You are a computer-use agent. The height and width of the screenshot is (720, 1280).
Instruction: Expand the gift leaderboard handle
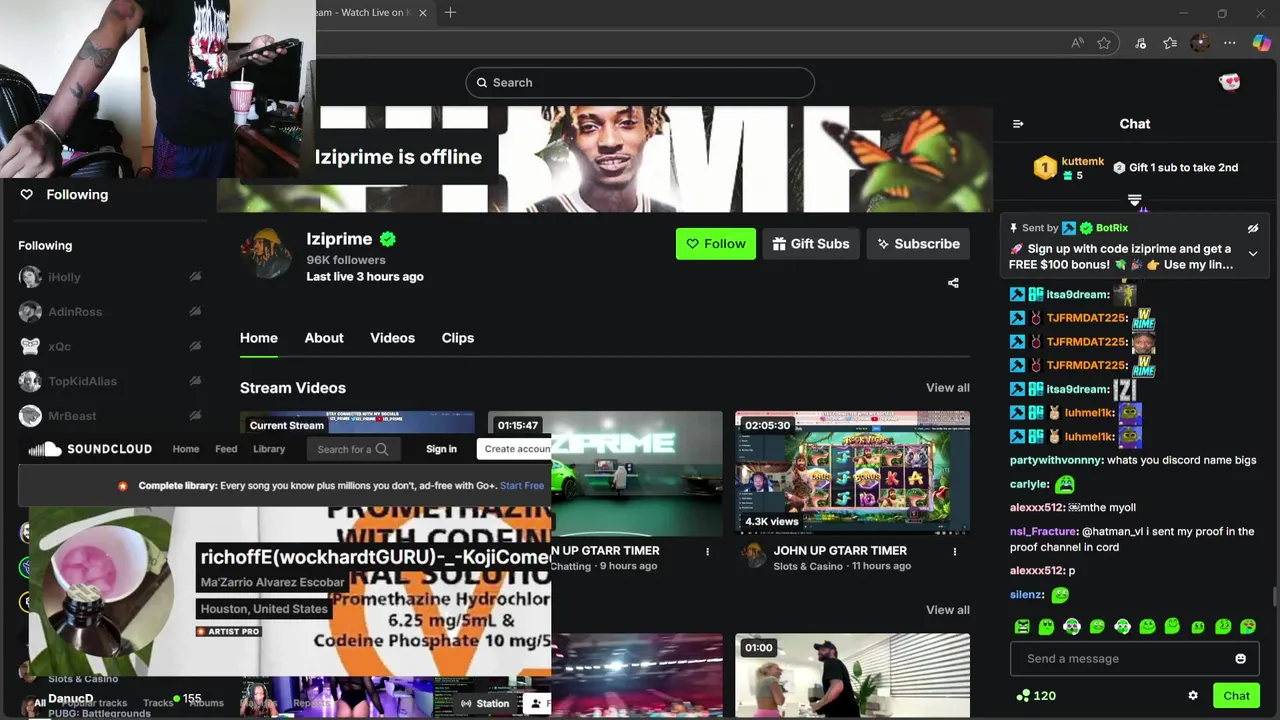1134,201
